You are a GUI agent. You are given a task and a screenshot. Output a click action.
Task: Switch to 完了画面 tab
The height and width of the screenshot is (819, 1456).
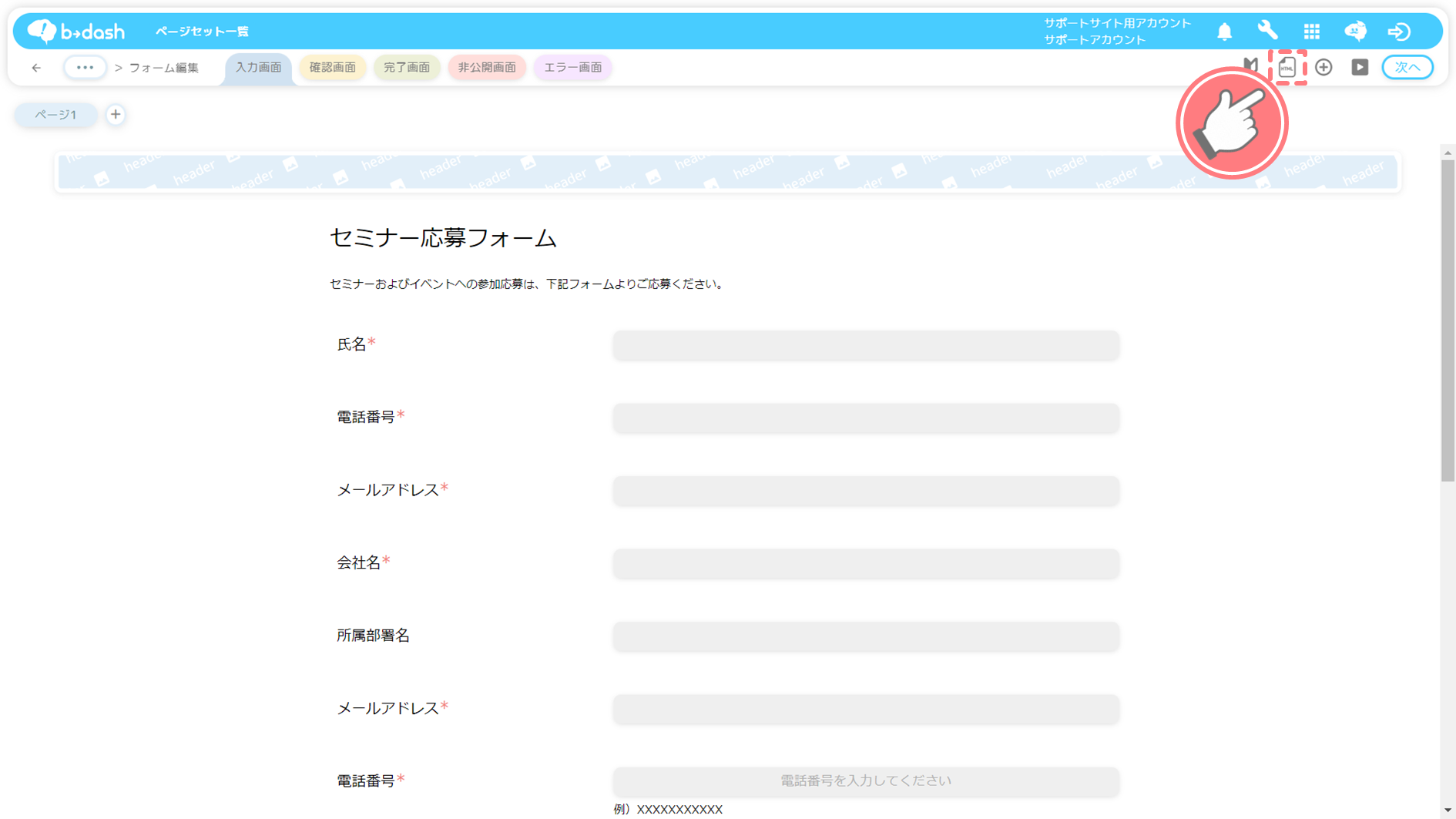(407, 68)
